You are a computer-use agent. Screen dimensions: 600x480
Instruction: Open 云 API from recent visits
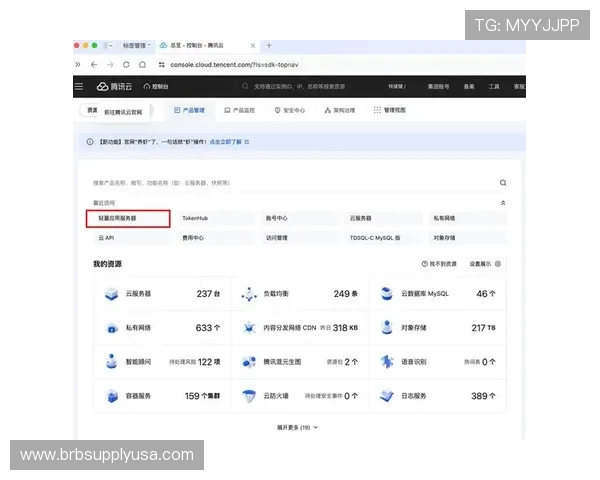pos(132,238)
